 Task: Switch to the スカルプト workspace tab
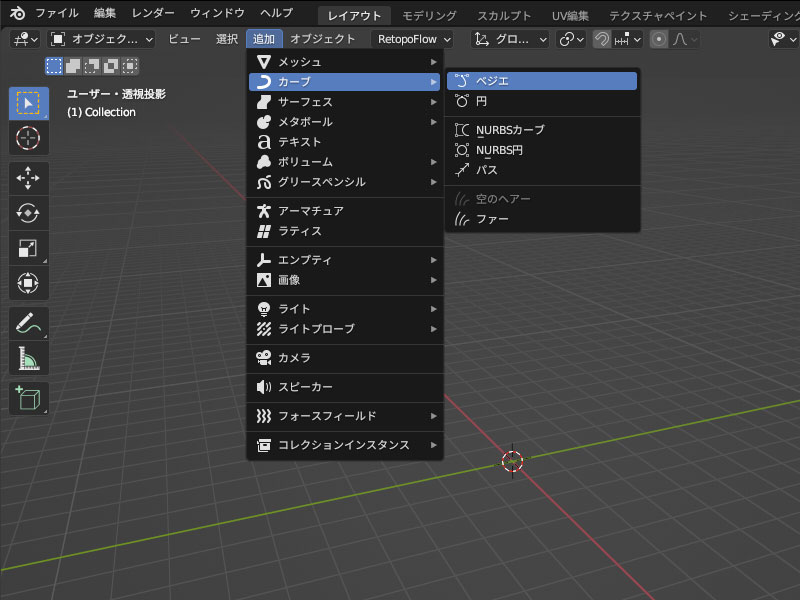(504, 16)
